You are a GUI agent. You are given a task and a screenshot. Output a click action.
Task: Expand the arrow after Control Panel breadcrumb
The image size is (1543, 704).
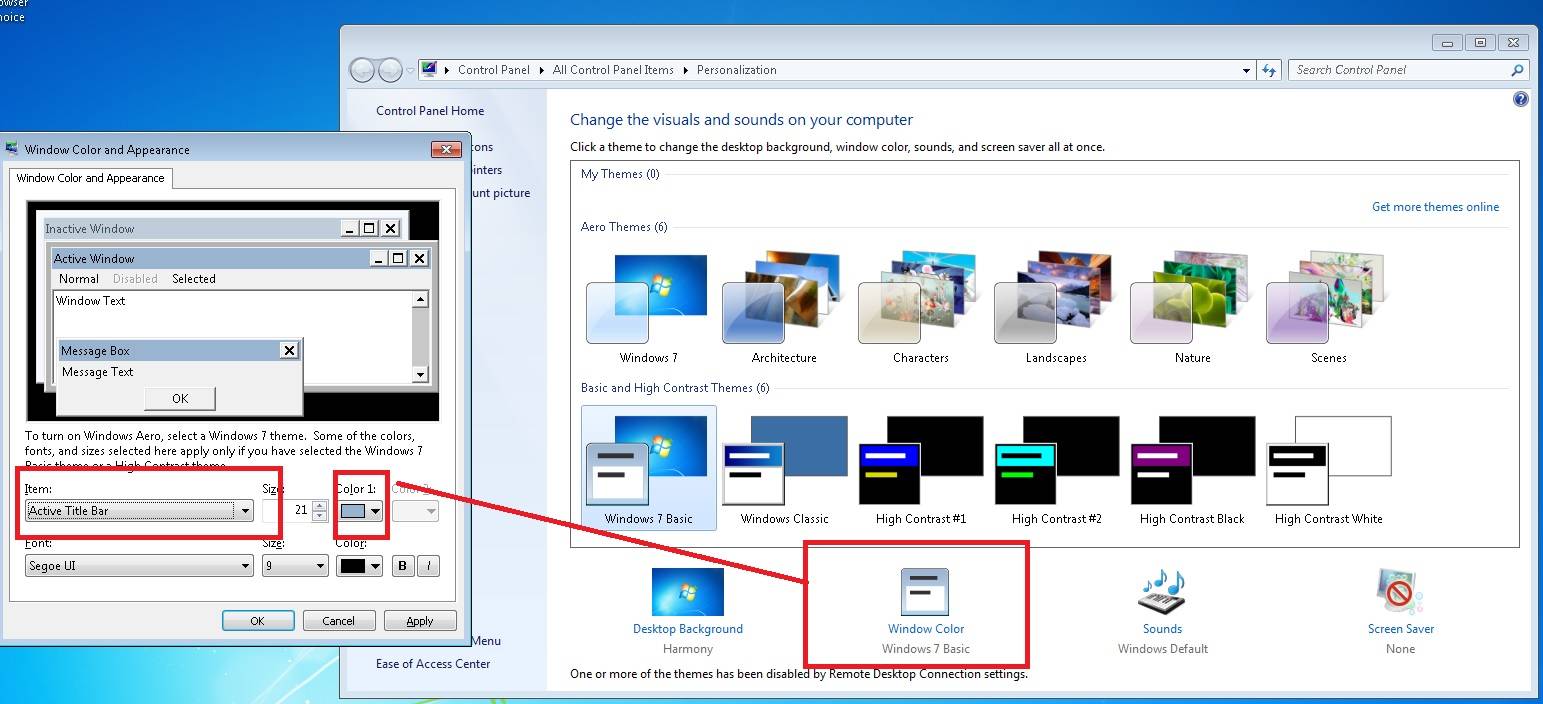click(540, 70)
